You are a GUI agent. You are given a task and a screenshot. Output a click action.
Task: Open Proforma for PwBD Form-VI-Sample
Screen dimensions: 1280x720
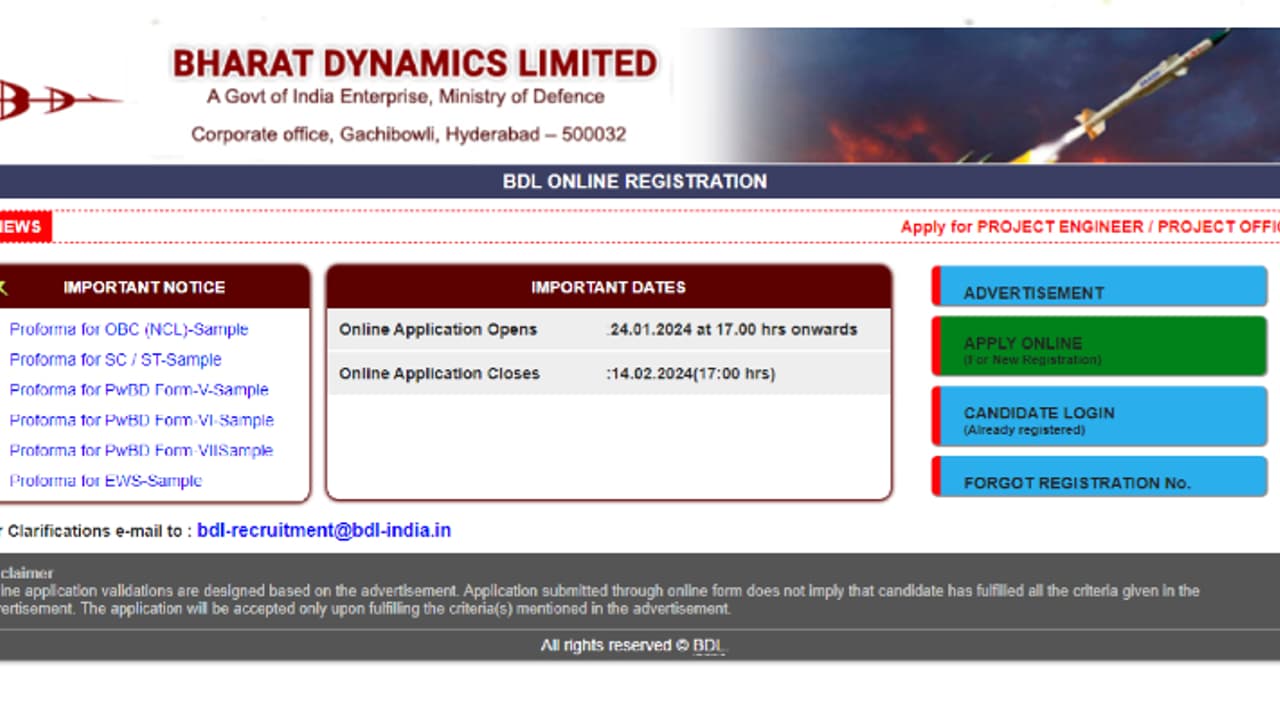point(140,420)
